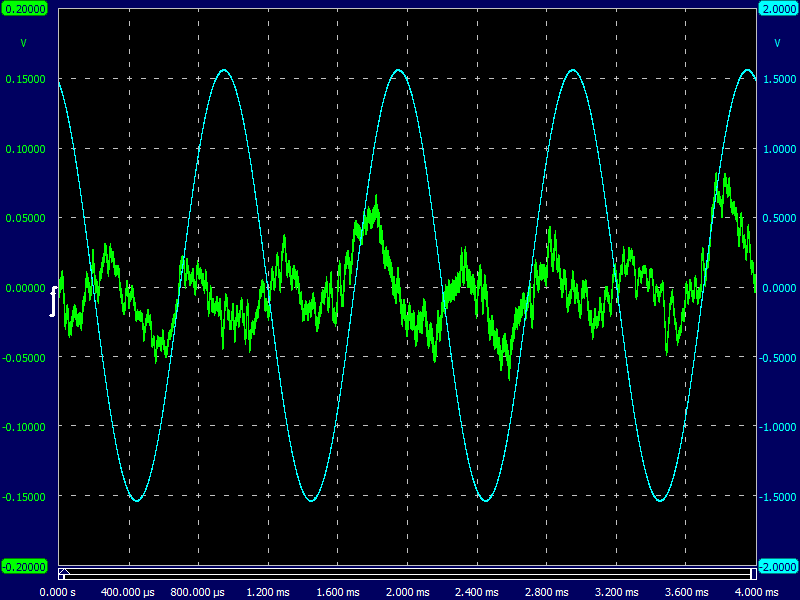Click the cyan -0.5000 axis value

[x=778, y=358]
